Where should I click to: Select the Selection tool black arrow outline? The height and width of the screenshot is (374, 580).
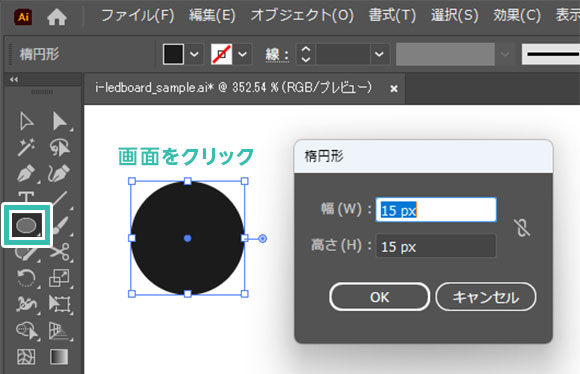click(26, 122)
